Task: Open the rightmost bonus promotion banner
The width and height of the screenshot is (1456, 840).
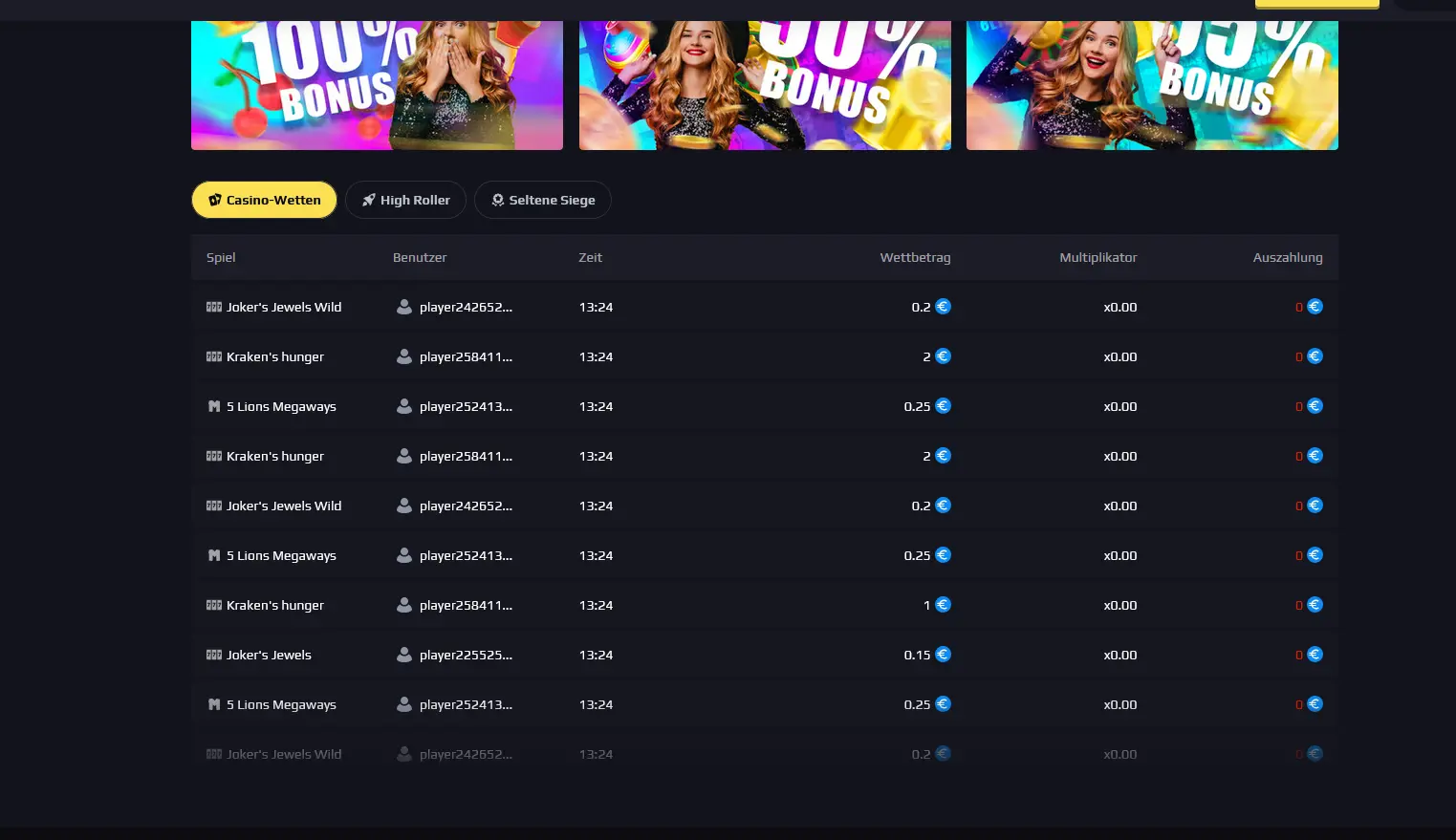Action: (x=1152, y=85)
